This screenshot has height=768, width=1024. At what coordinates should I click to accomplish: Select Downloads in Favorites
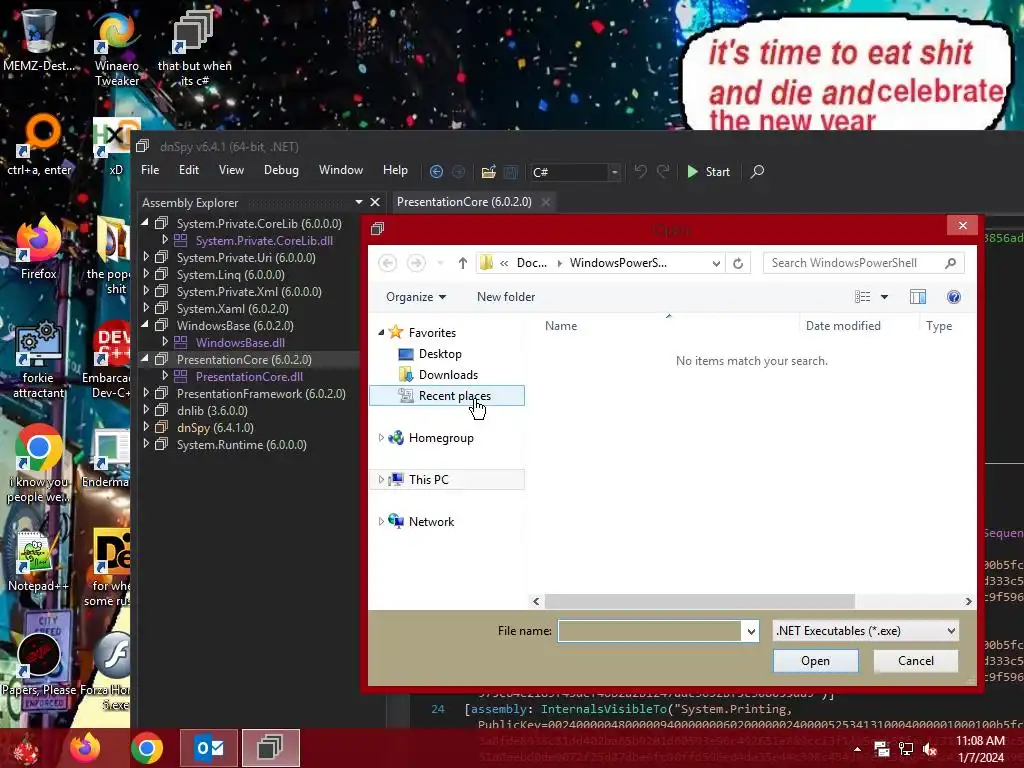tap(448, 374)
